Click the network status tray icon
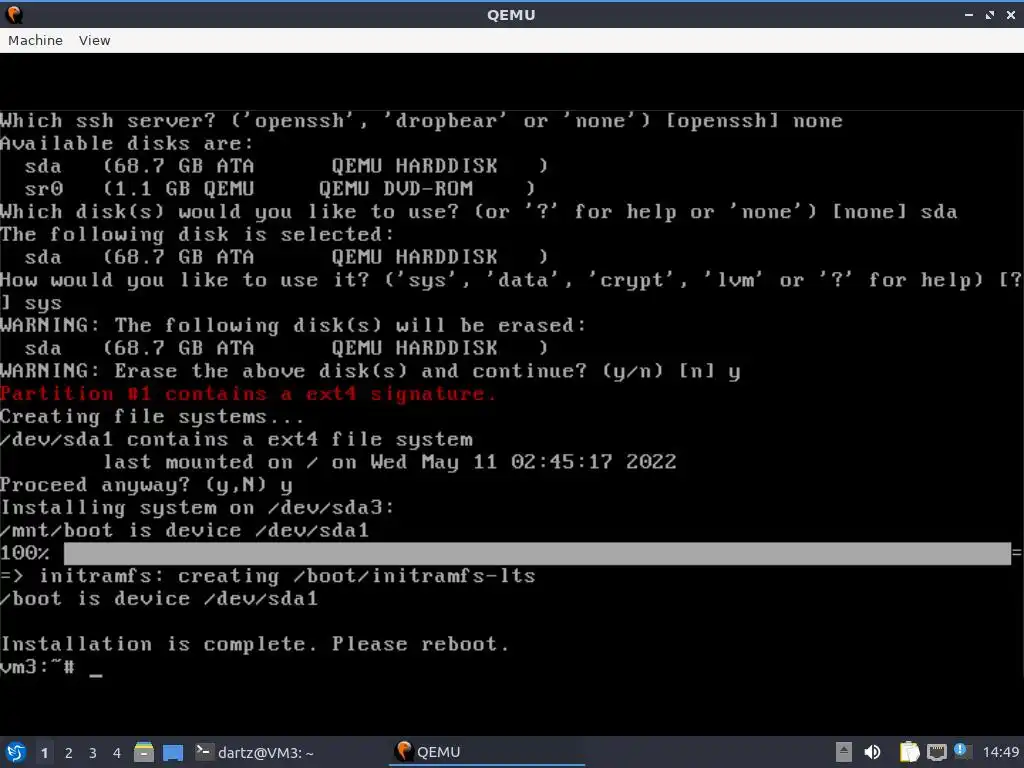Image resolution: width=1024 pixels, height=768 pixels. (x=936, y=752)
